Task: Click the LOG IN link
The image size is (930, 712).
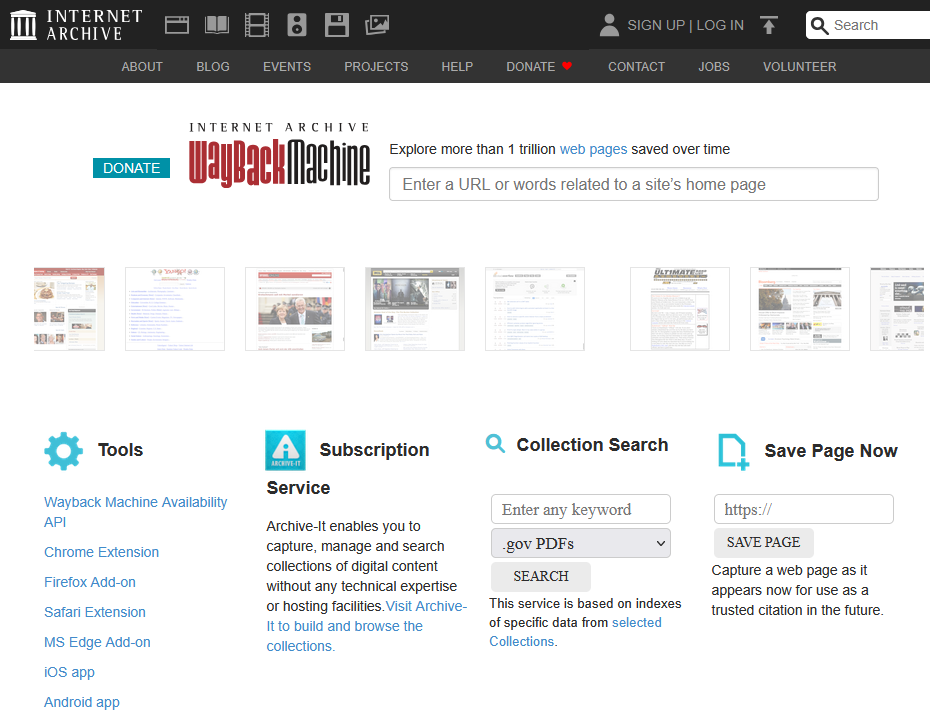Action: click(x=720, y=25)
